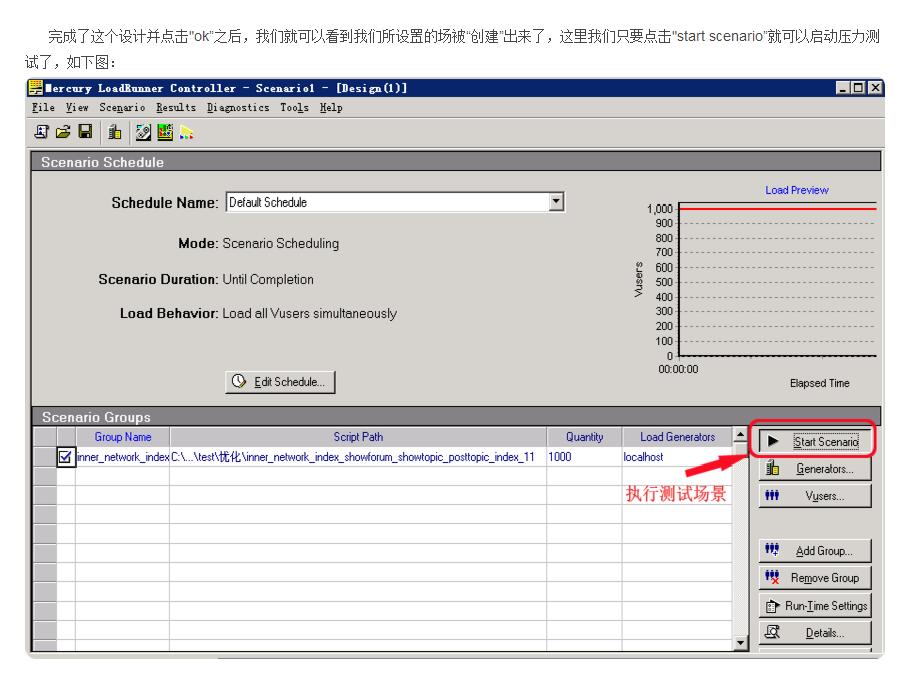Select the inner_network_index group name cell
The width and height of the screenshot is (906, 677).
click(122, 457)
